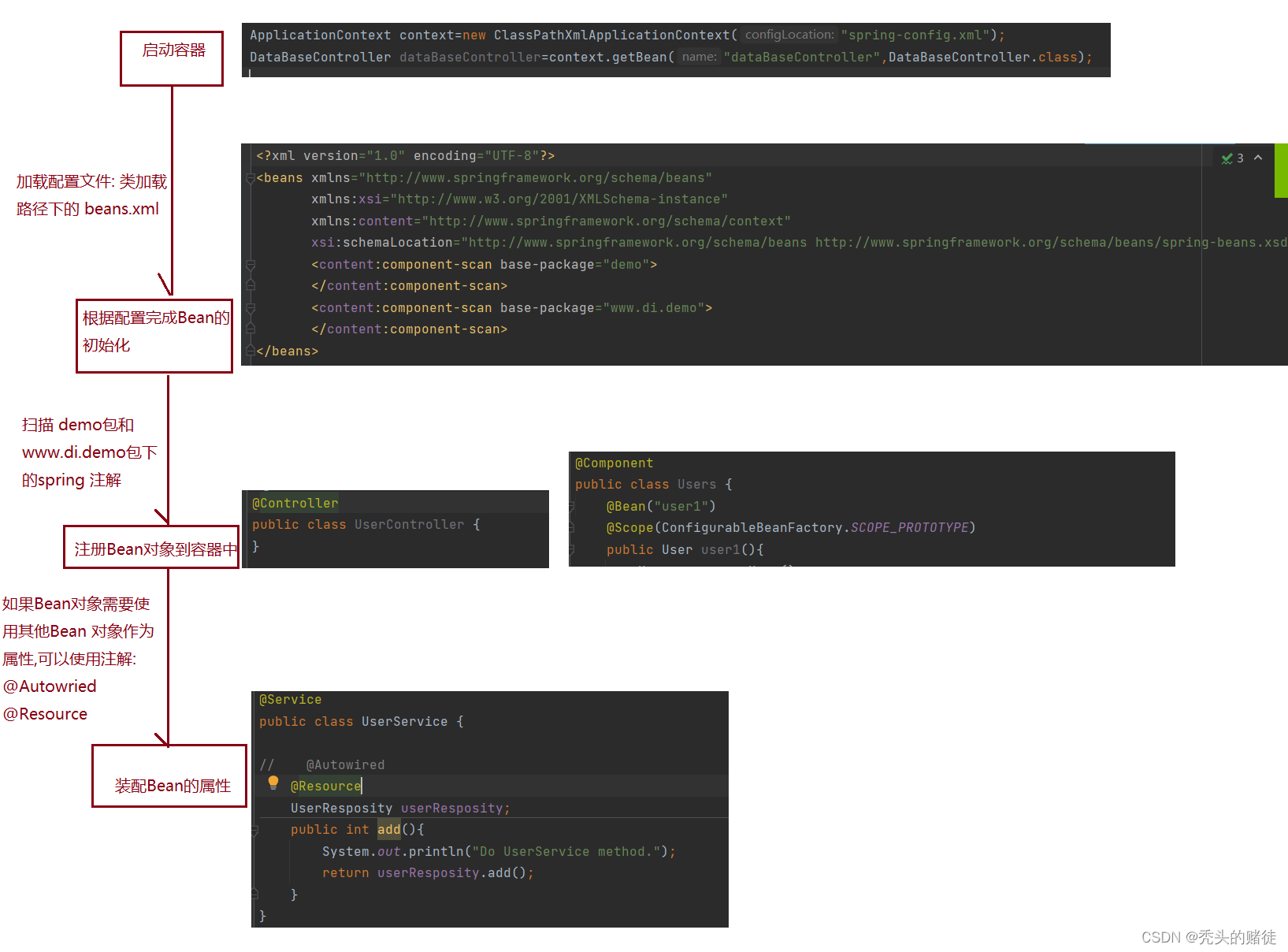The width and height of the screenshot is (1288, 952).
Task: Click the xsi:schemaLocation attribute name
Action: [x=381, y=243]
